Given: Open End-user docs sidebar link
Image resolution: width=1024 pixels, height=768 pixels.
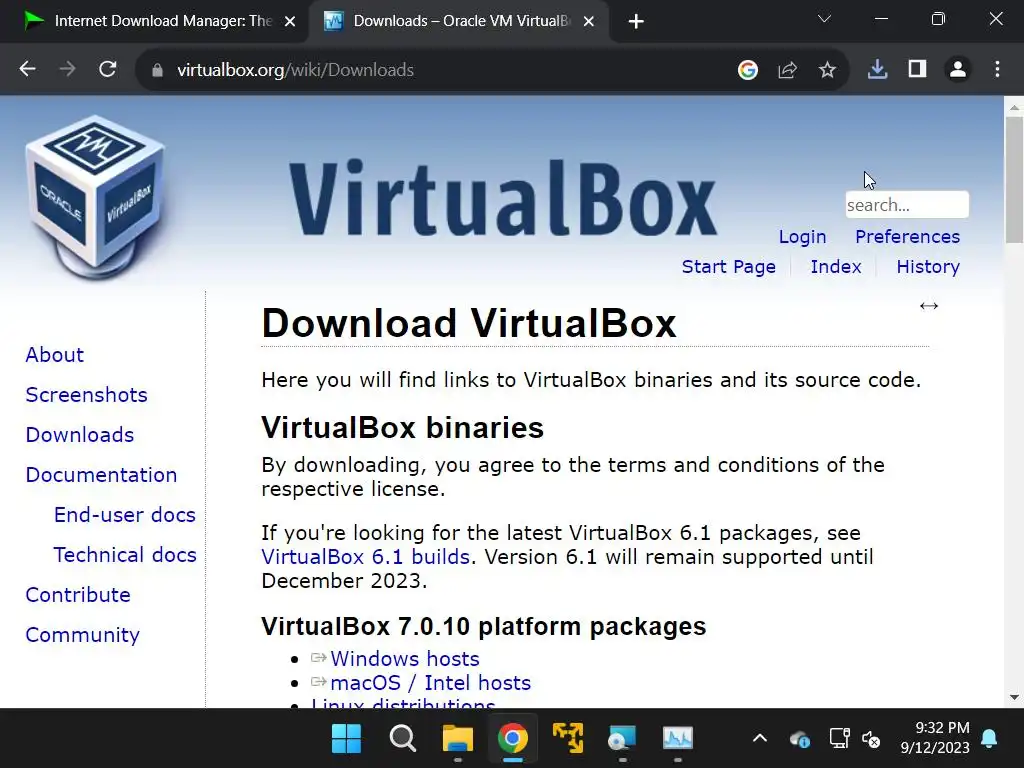Looking at the screenshot, I should (x=125, y=515).
